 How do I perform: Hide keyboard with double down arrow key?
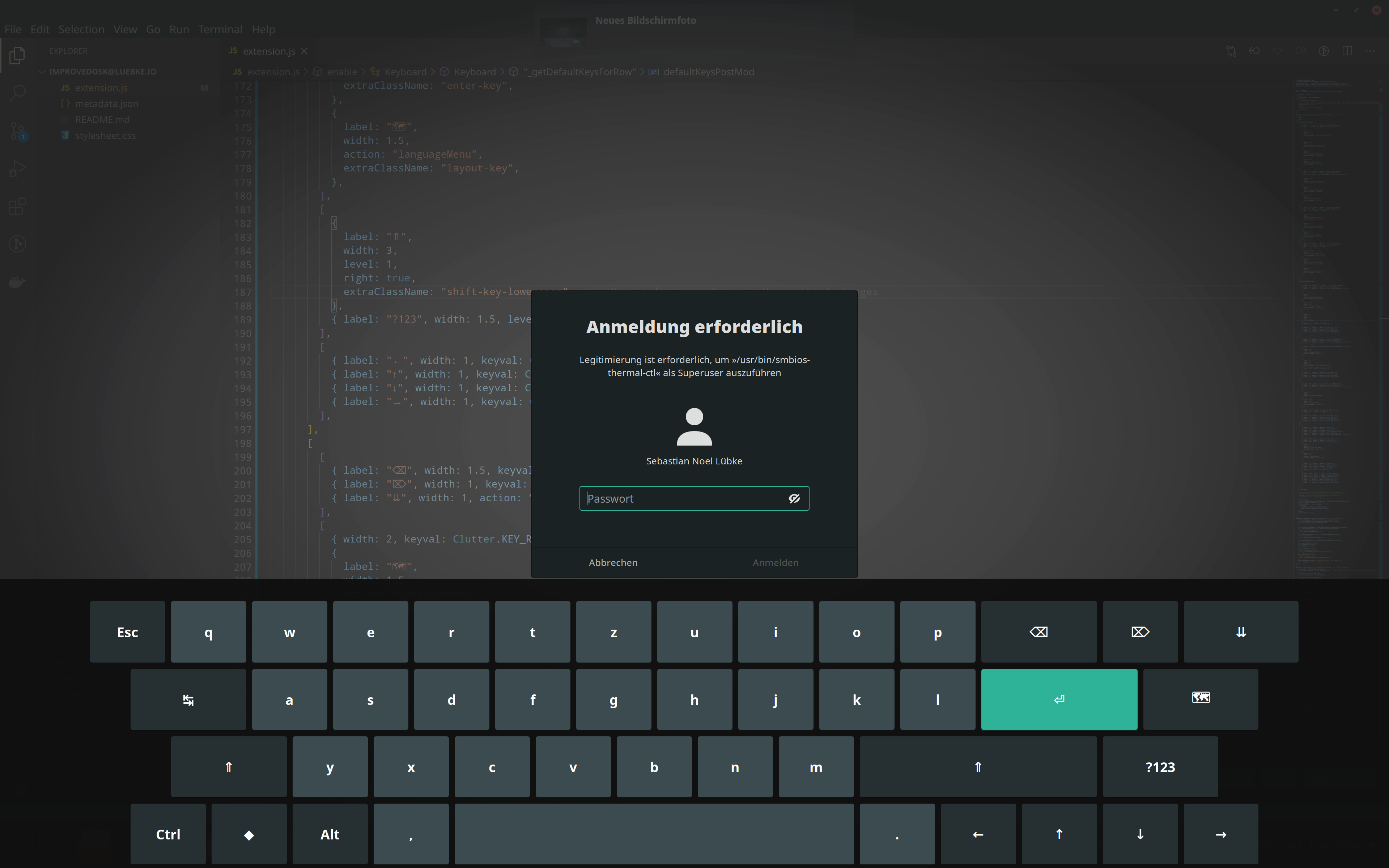click(1240, 632)
